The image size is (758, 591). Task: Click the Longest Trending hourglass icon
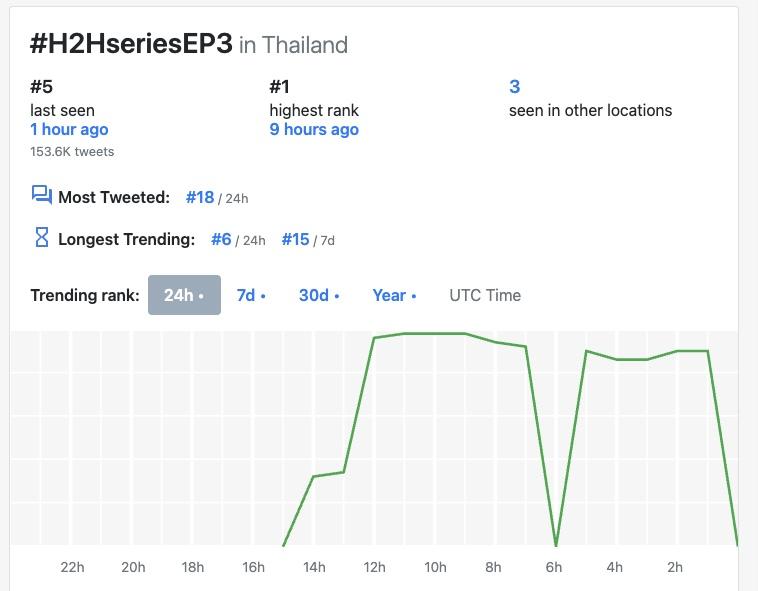pos(41,238)
